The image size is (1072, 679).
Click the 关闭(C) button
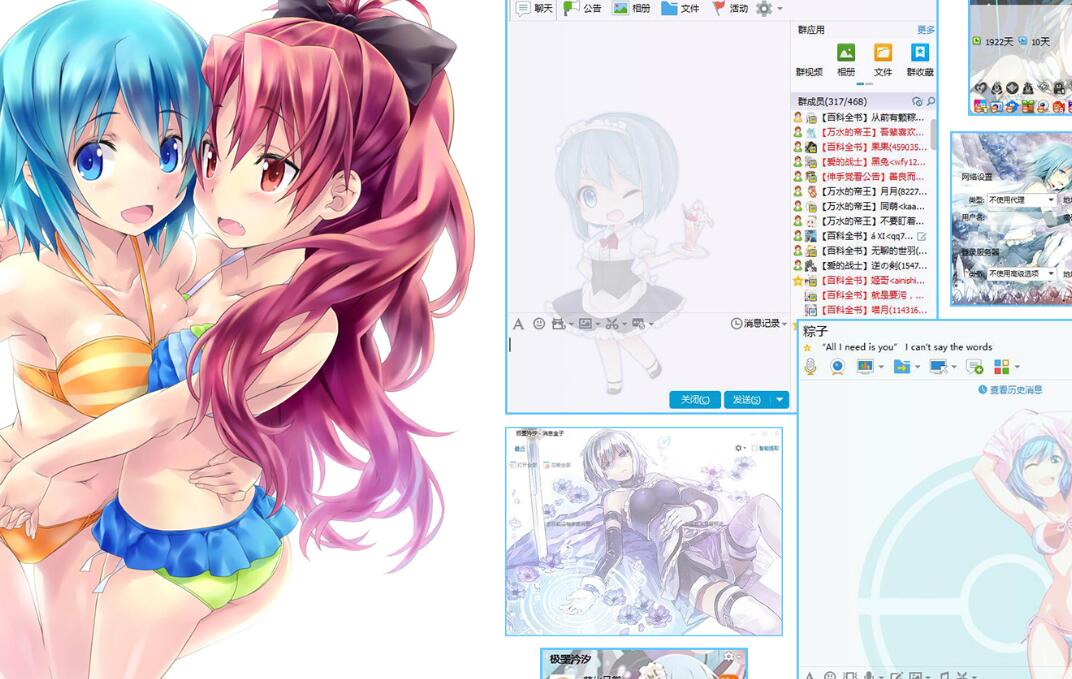coord(695,400)
